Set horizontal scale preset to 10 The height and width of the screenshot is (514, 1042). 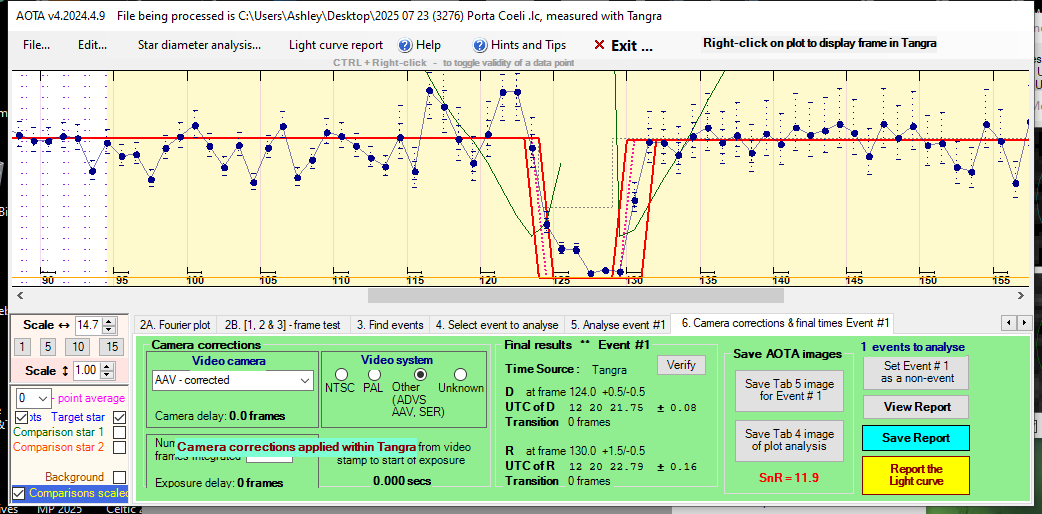tap(76, 346)
